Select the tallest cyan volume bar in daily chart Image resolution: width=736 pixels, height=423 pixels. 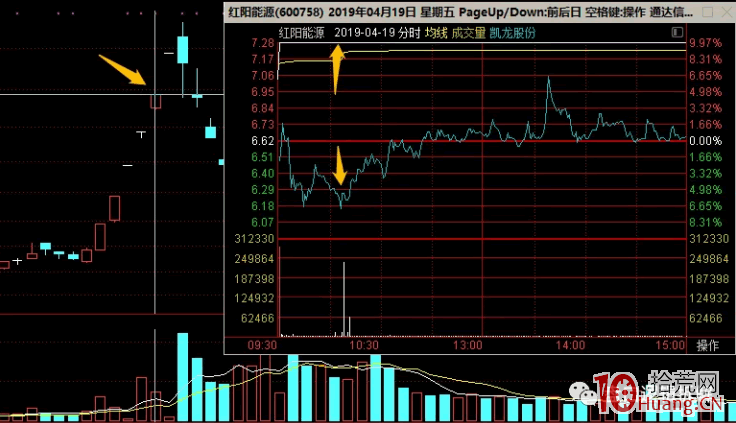tap(183, 377)
